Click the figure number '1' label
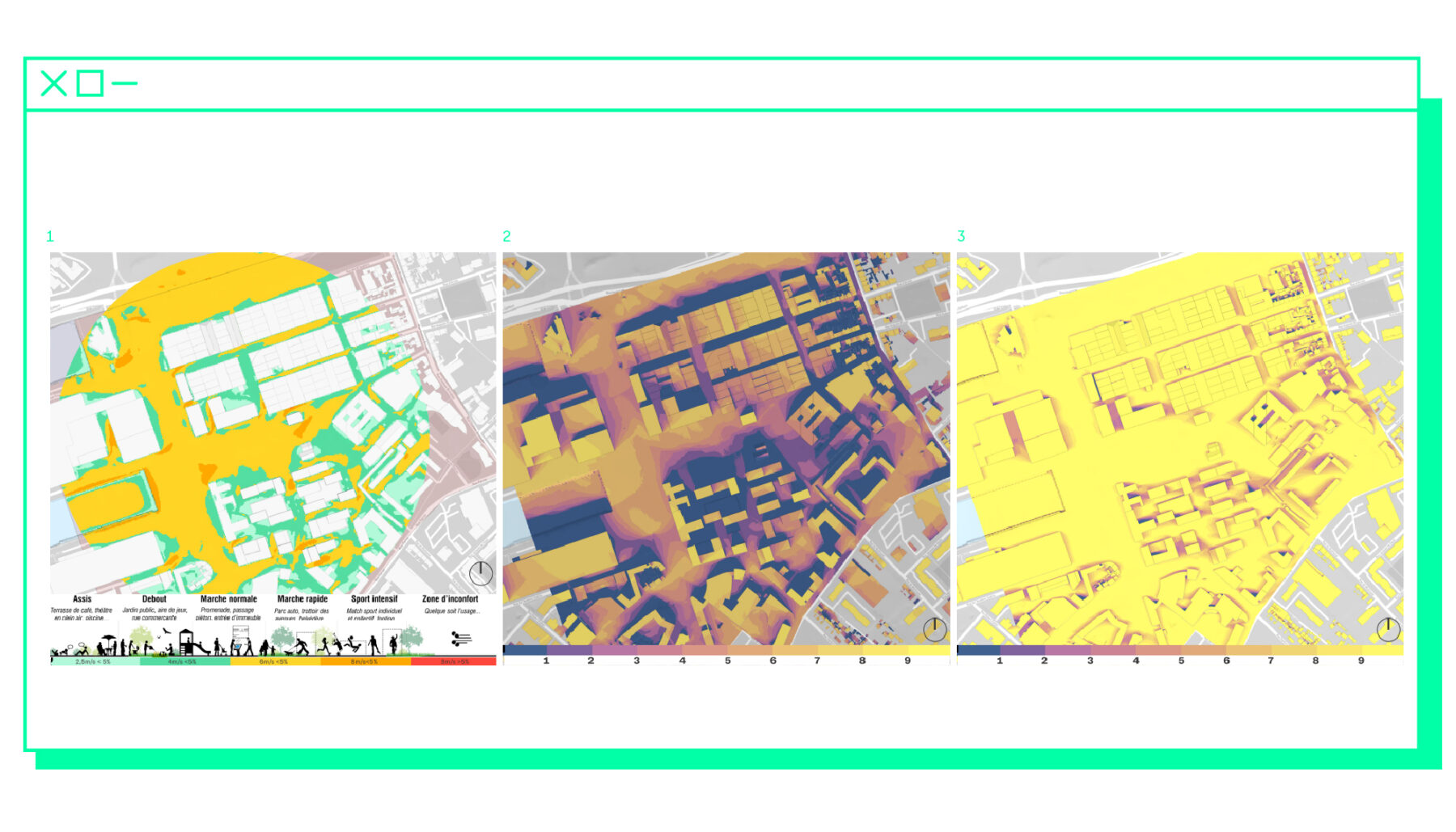 click(50, 236)
